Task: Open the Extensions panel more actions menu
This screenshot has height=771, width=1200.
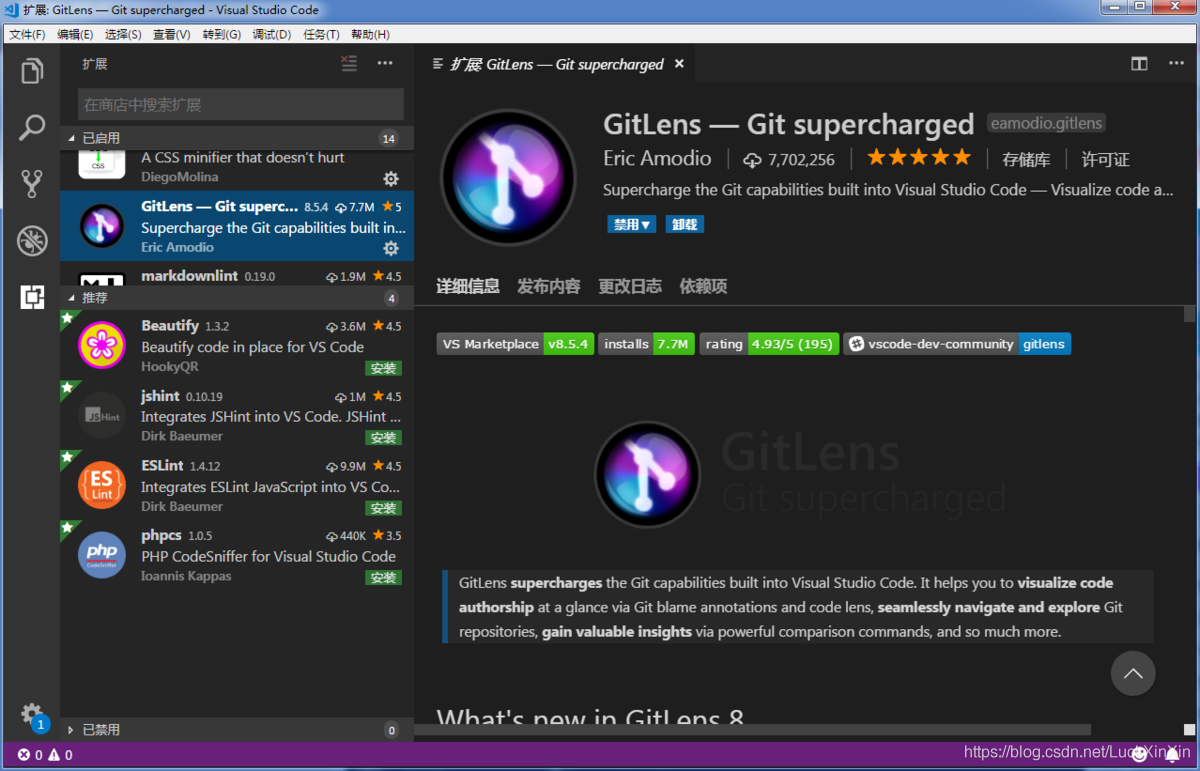Action: [x=385, y=64]
